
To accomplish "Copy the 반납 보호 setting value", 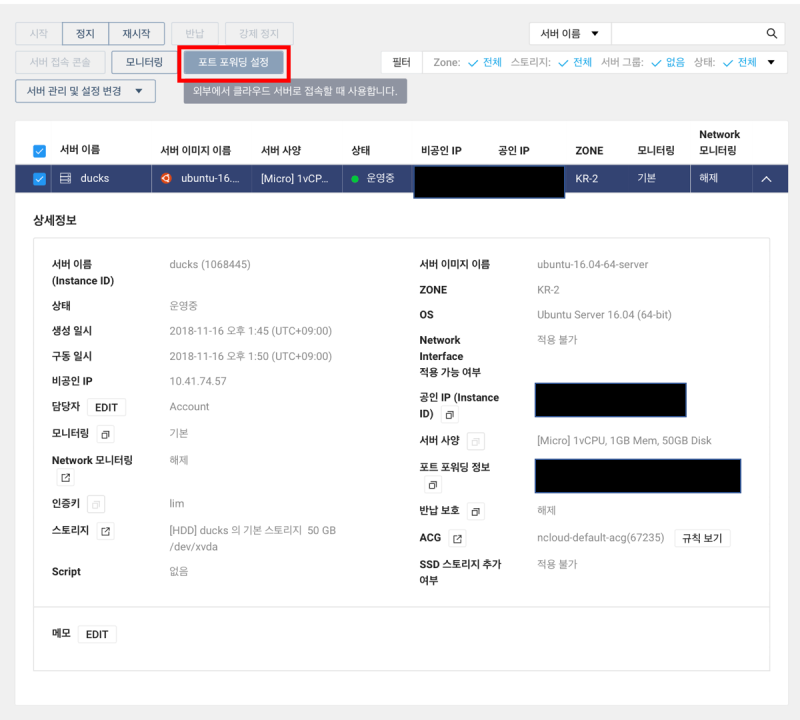I will tap(476, 511).
